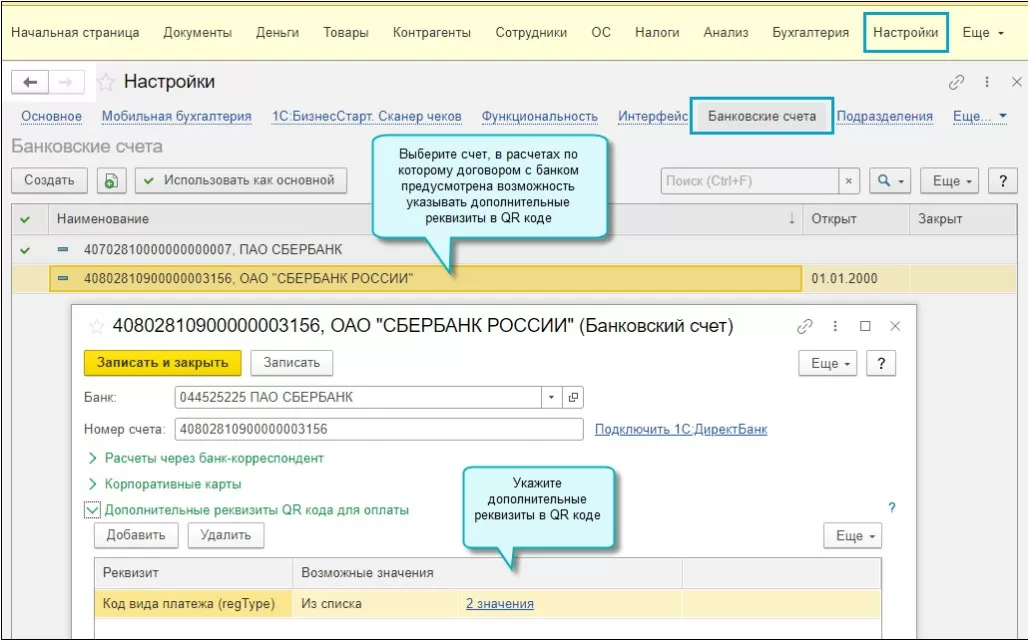
Task: Open the selected bank's card via the Банк field icon
Action: pos(573,397)
